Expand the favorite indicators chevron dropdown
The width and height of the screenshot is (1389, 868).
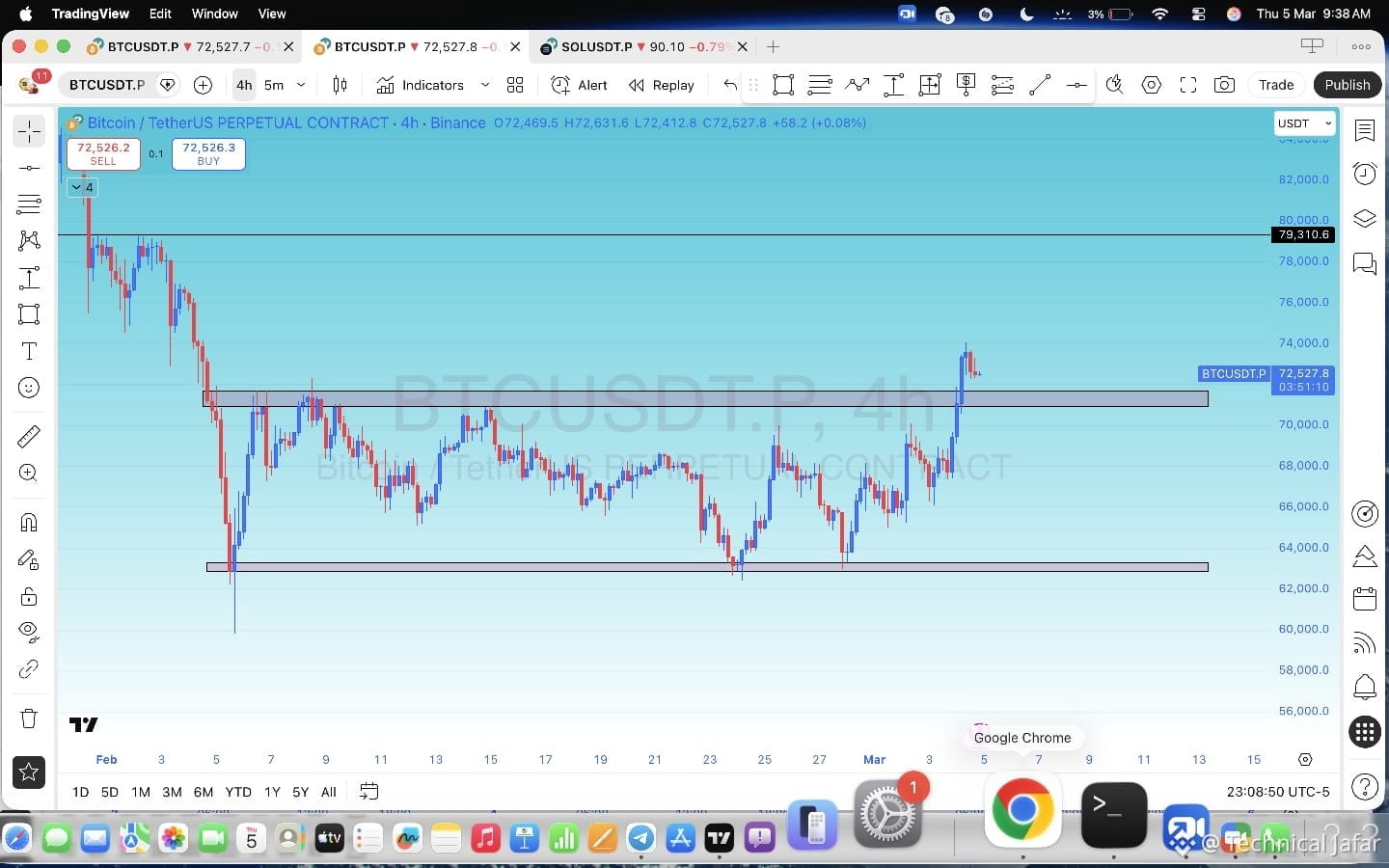pyautogui.click(x=485, y=85)
